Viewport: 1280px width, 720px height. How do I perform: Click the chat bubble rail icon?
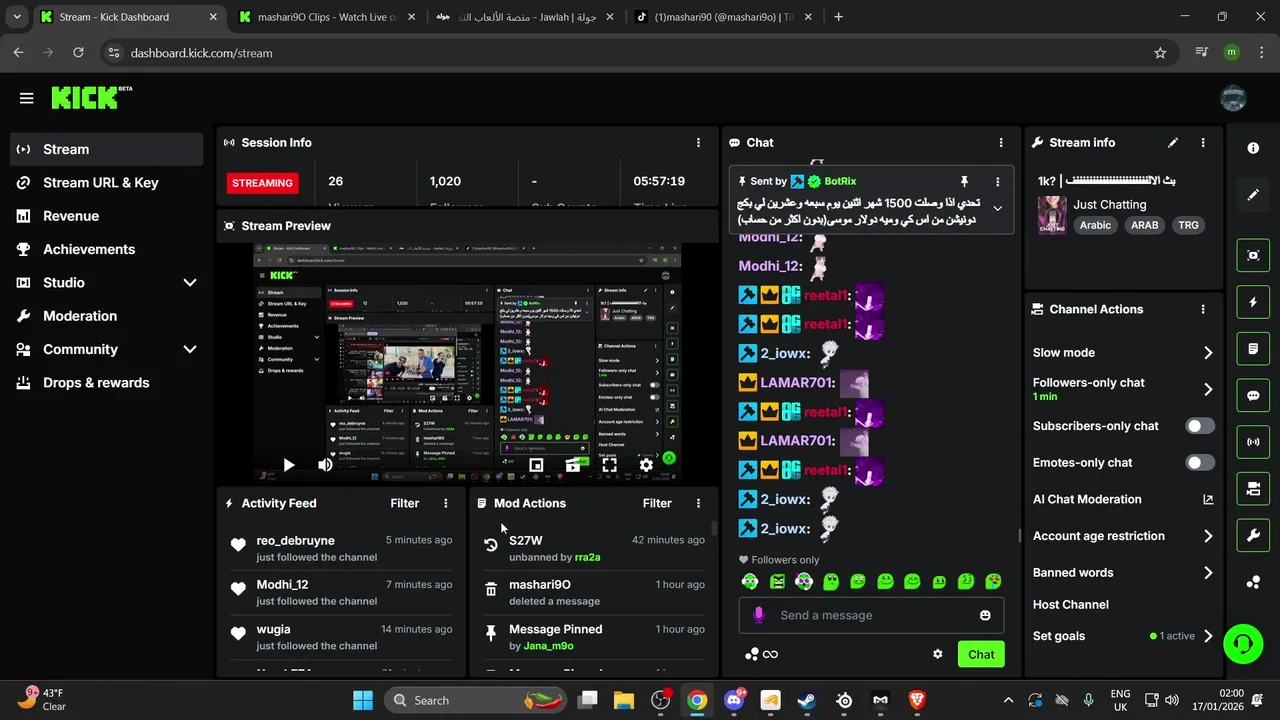(1253, 395)
